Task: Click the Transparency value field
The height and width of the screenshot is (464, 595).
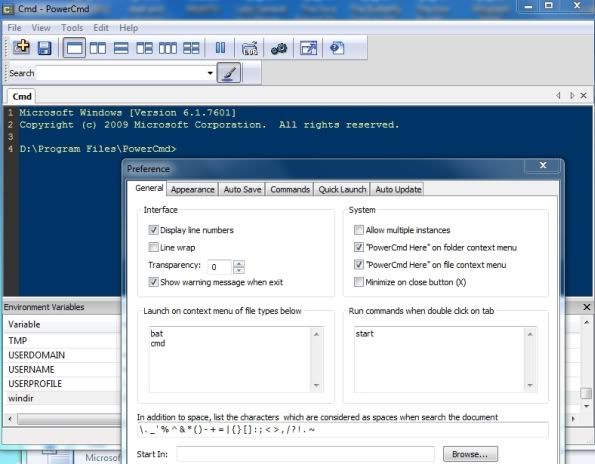Action: (219, 267)
